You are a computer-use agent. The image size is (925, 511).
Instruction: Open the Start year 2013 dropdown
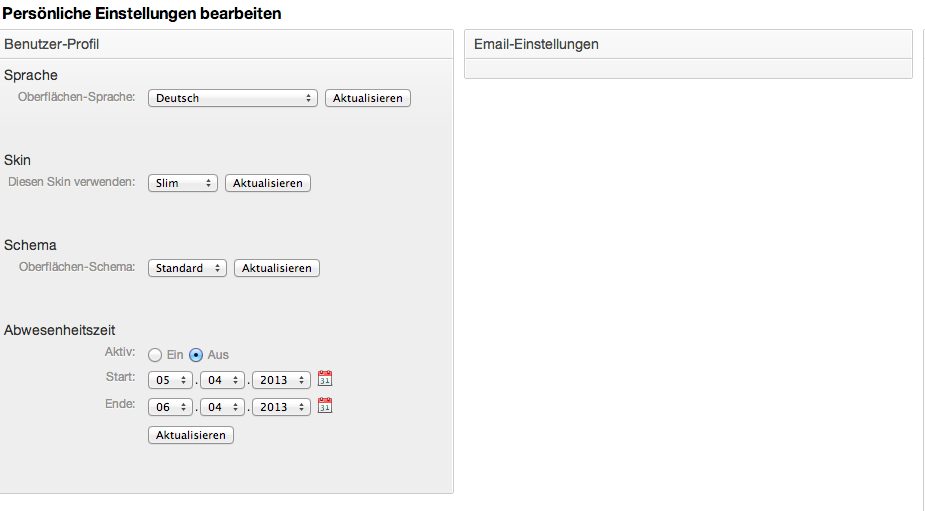click(281, 380)
